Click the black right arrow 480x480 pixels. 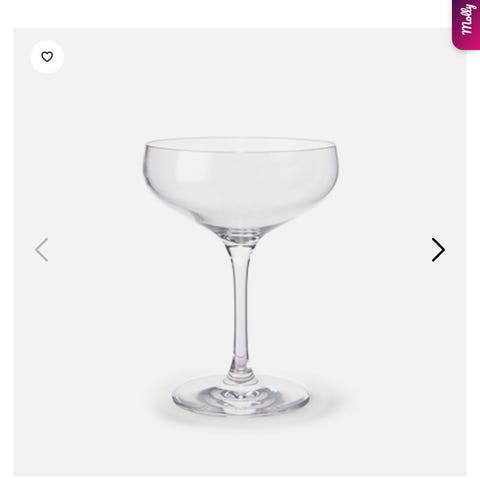(x=438, y=250)
